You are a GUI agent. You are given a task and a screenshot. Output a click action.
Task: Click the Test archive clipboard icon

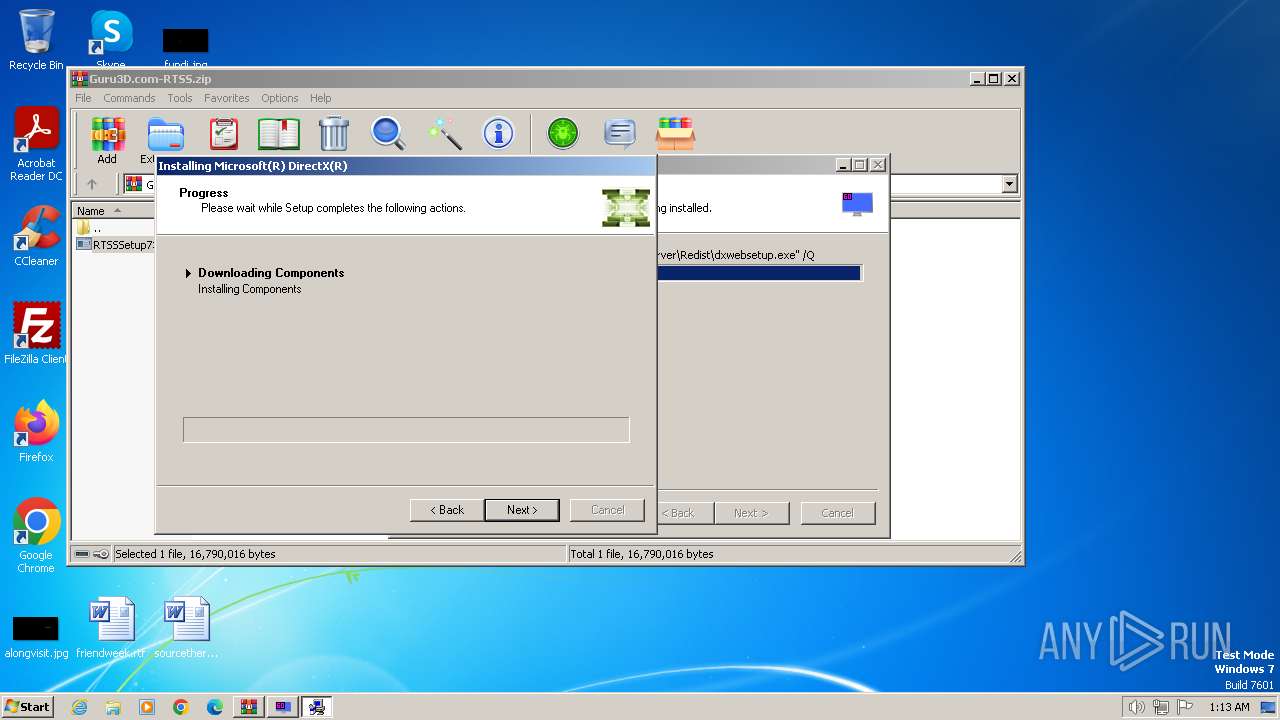pos(223,133)
